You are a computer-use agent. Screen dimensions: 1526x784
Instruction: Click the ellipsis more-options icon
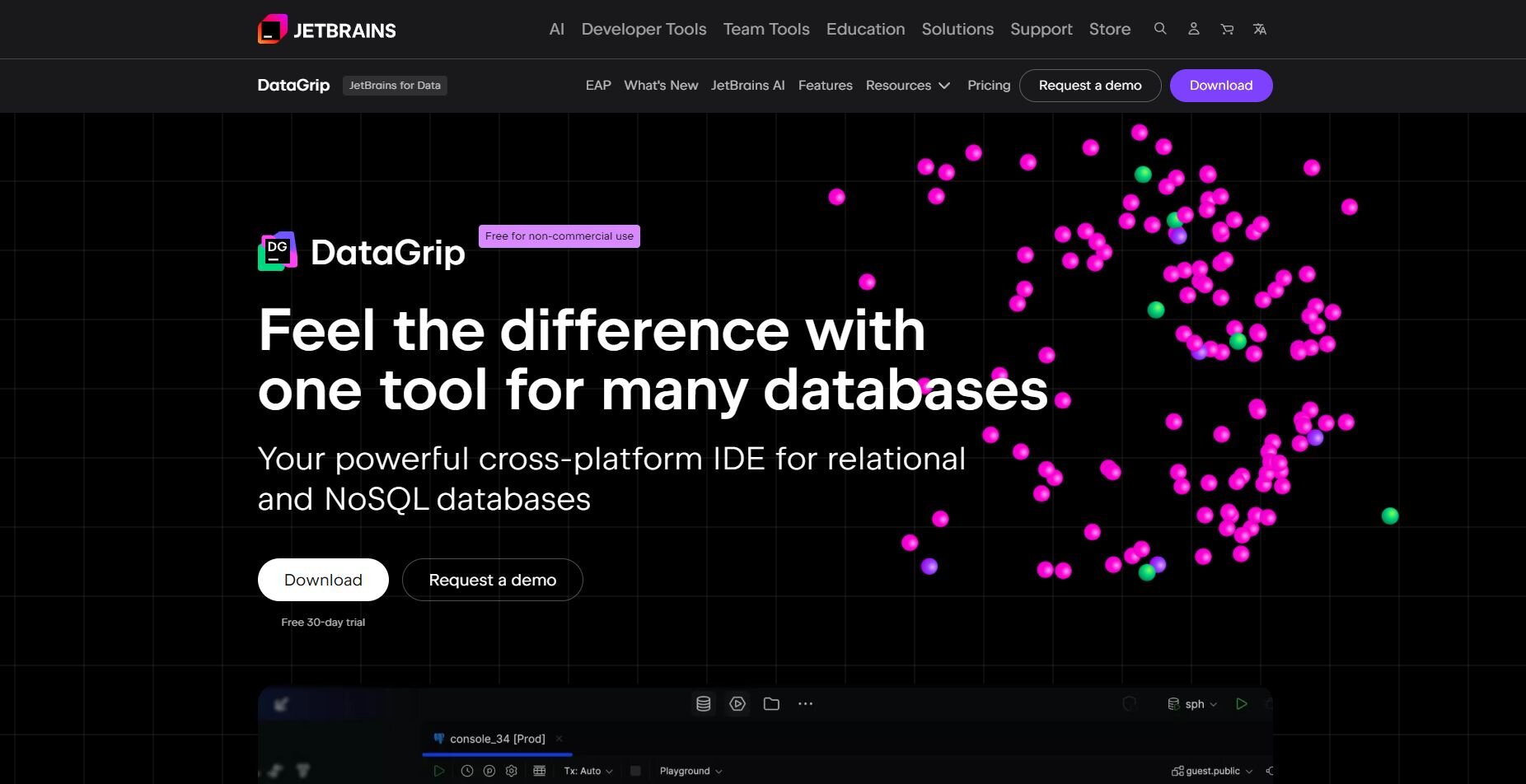805,703
